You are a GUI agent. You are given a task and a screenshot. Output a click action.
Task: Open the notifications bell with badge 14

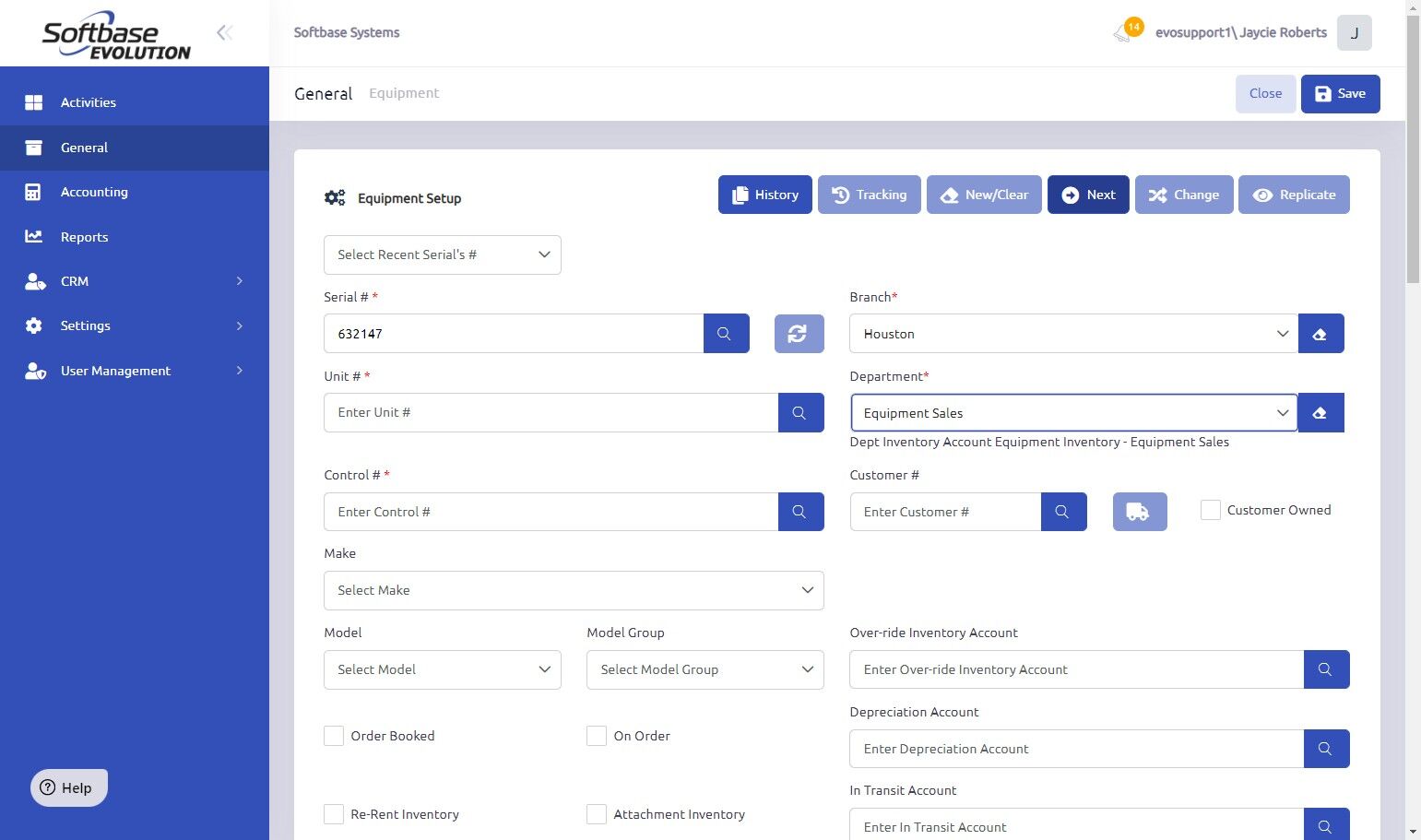1127,31
